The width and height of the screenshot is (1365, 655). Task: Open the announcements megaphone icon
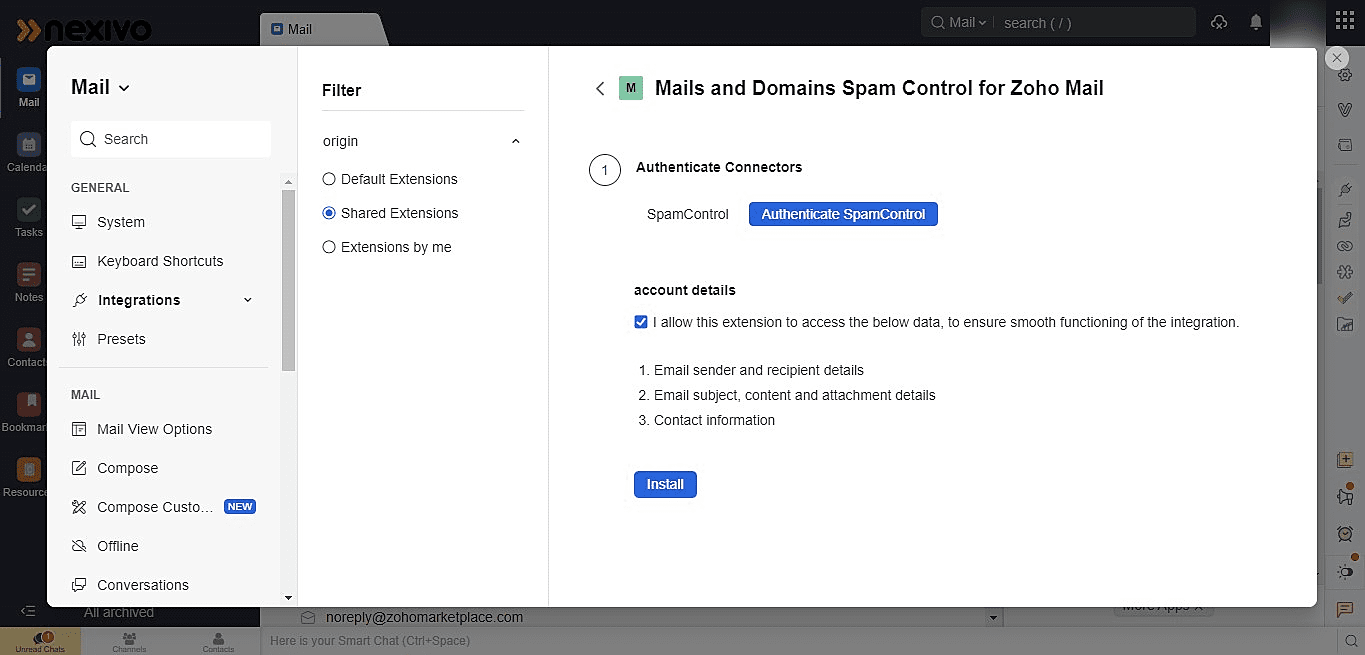[x=1345, y=497]
